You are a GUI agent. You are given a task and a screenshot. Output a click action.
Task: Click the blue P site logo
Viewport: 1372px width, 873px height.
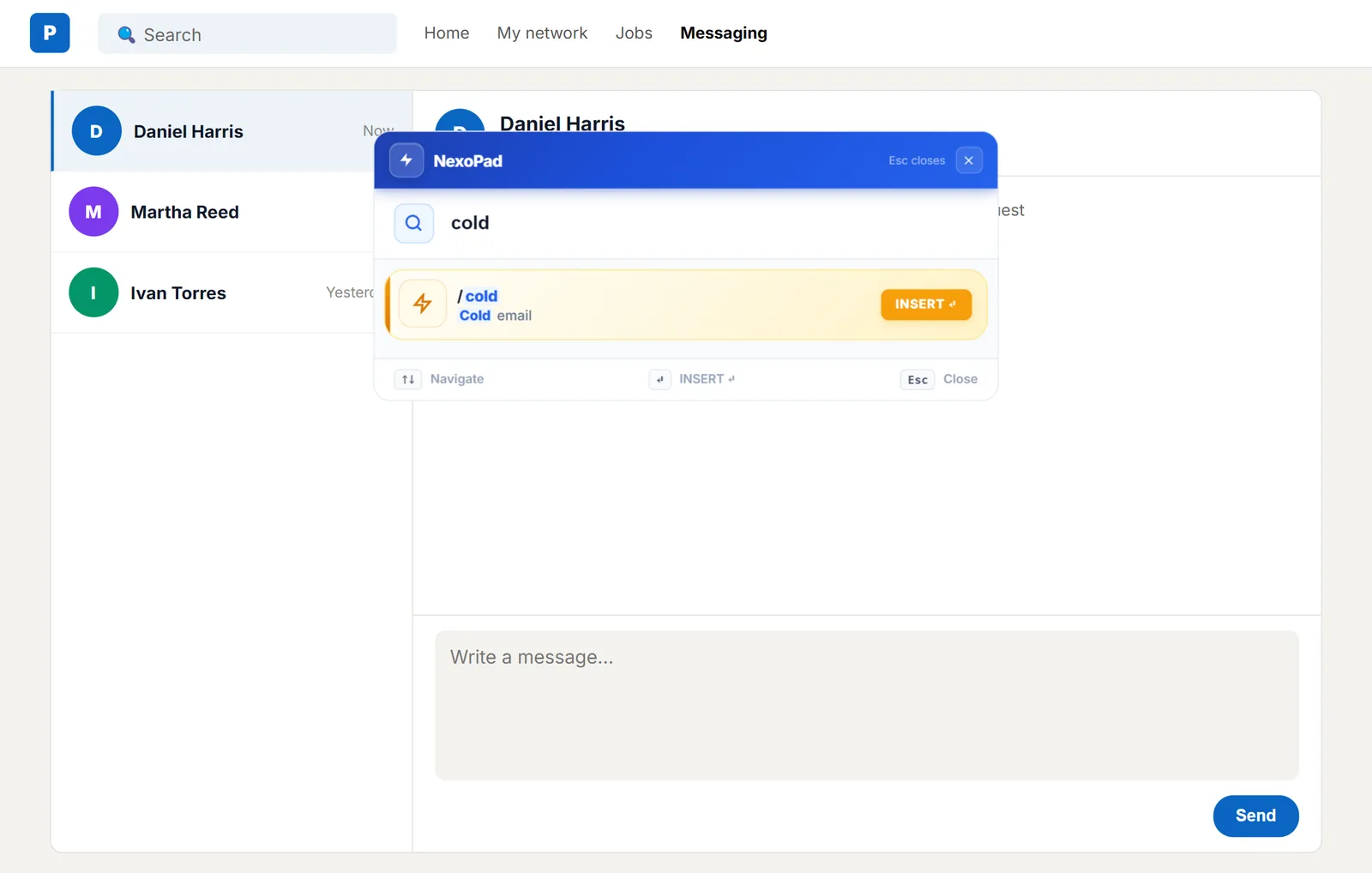[x=50, y=33]
